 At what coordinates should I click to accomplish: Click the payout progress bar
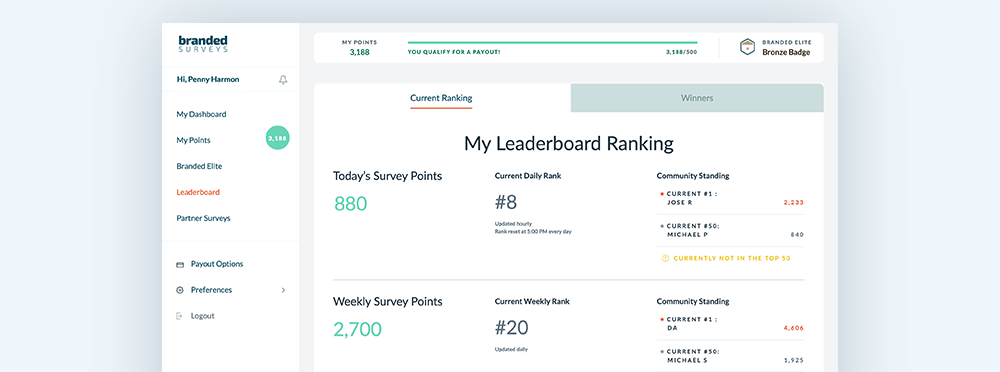pos(552,43)
